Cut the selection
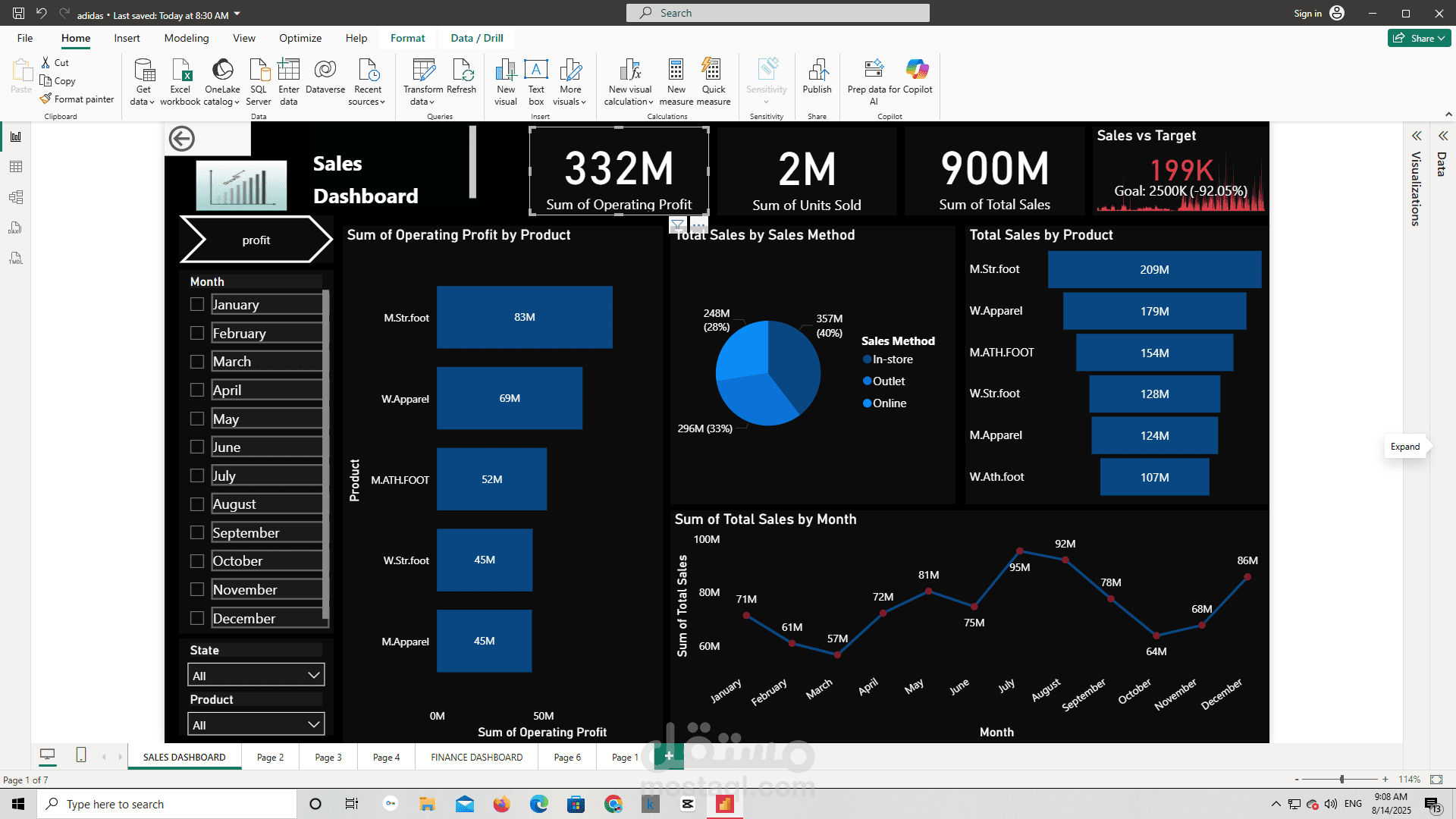Viewport: 1456px width, 819px height. click(55, 63)
